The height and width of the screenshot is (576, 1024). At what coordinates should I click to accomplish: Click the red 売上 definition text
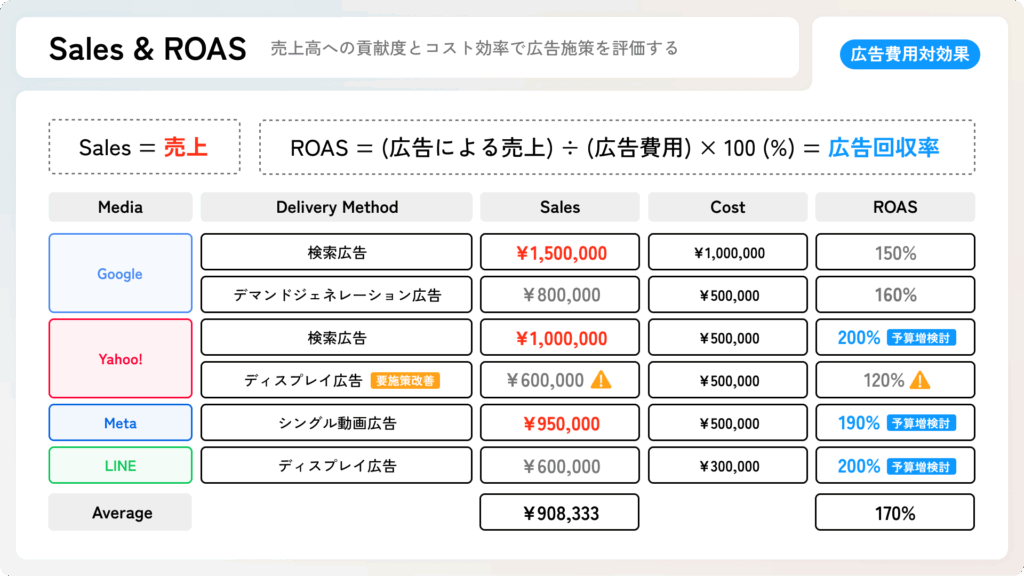point(185,148)
